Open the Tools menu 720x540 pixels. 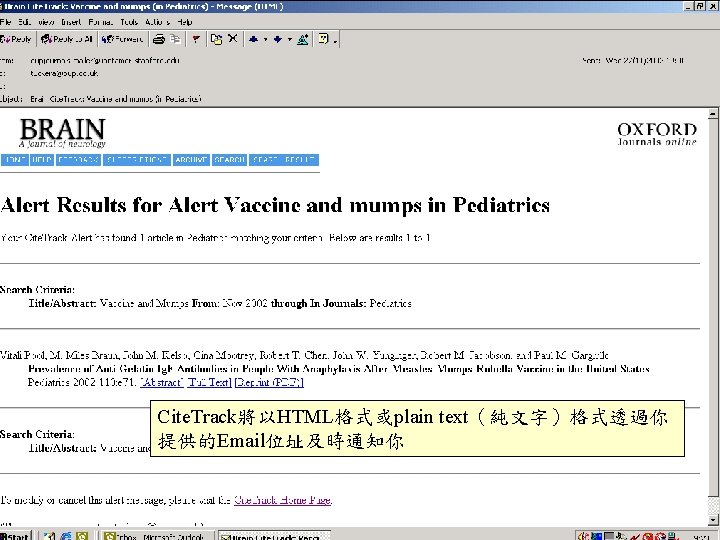129,22
